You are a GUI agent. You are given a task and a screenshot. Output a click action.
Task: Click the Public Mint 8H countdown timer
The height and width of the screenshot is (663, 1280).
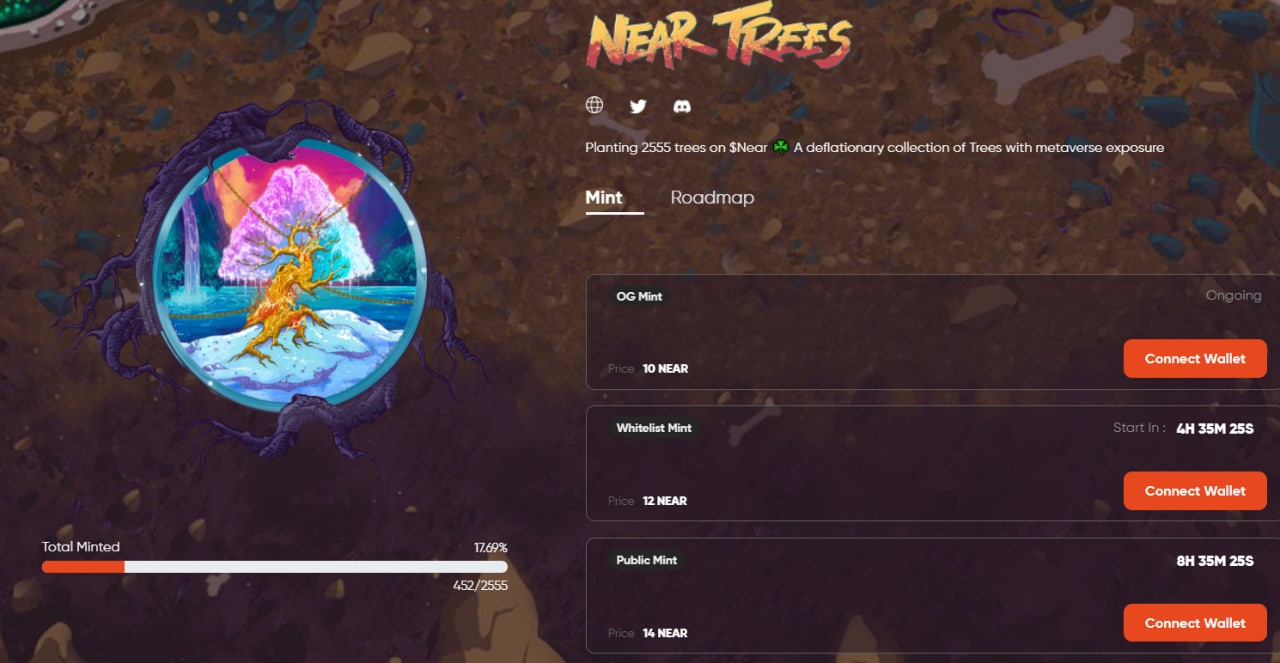pos(1215,560)
